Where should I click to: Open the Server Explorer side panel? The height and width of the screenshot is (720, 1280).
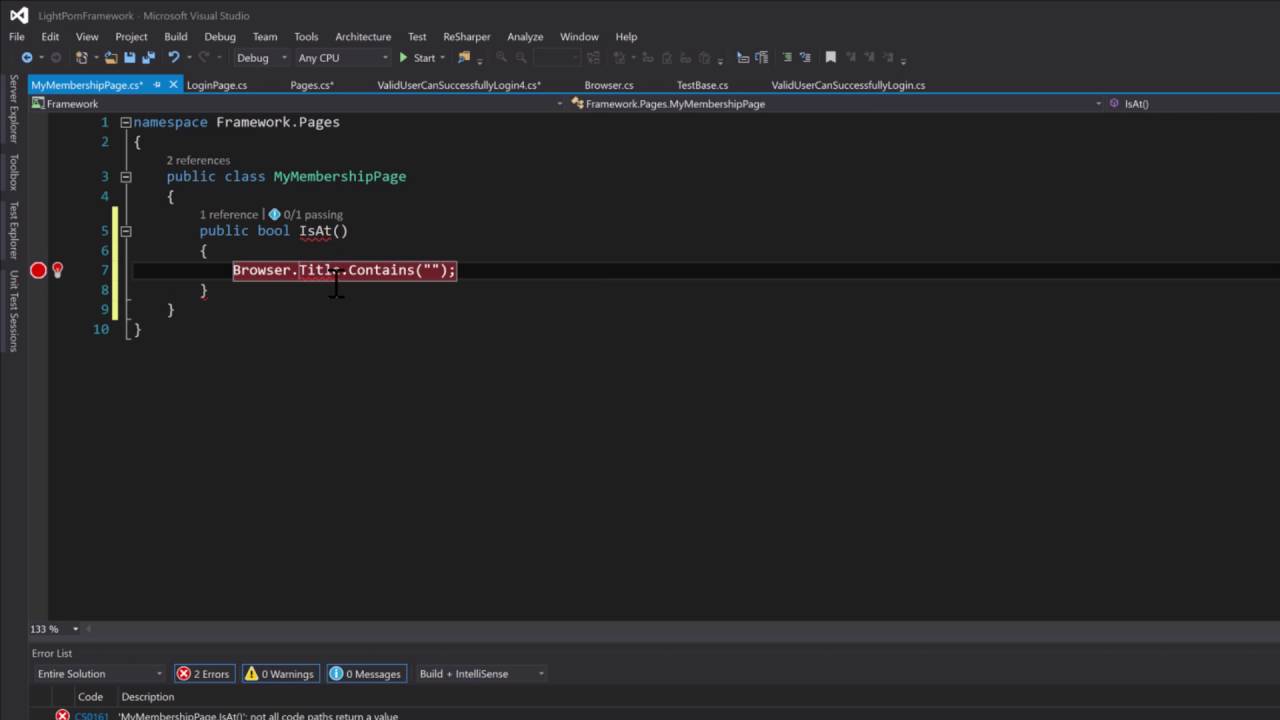tap(13, 108)
